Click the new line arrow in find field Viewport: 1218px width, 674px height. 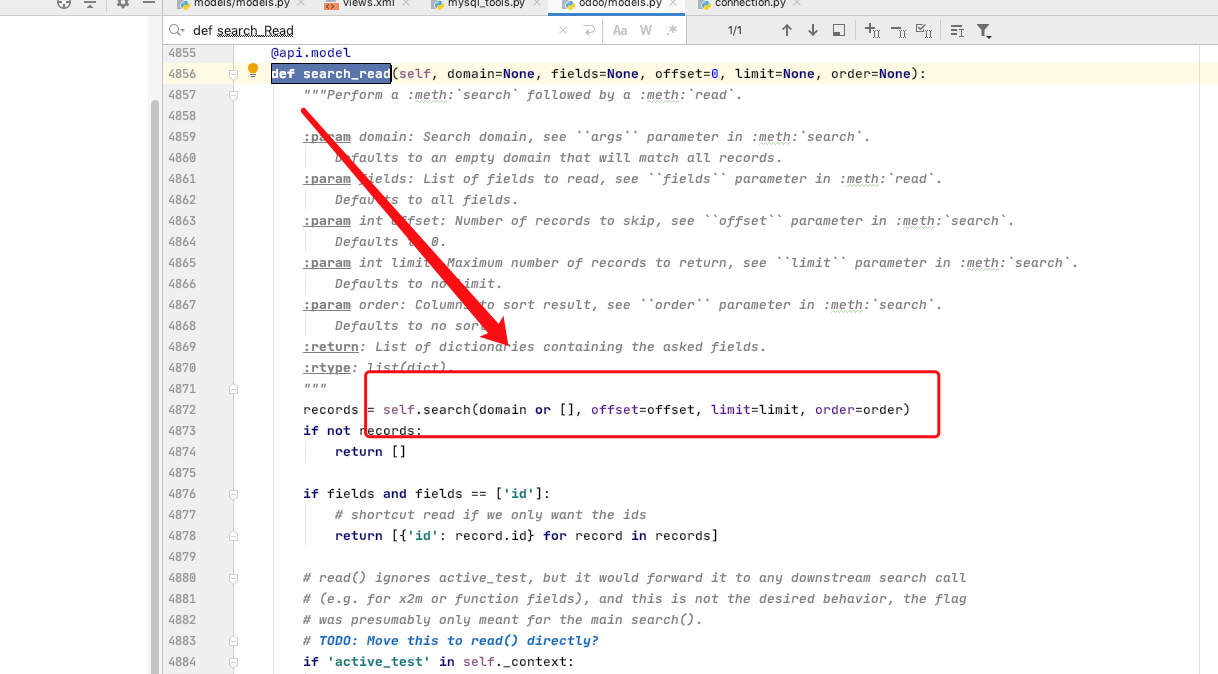point(589,31)
